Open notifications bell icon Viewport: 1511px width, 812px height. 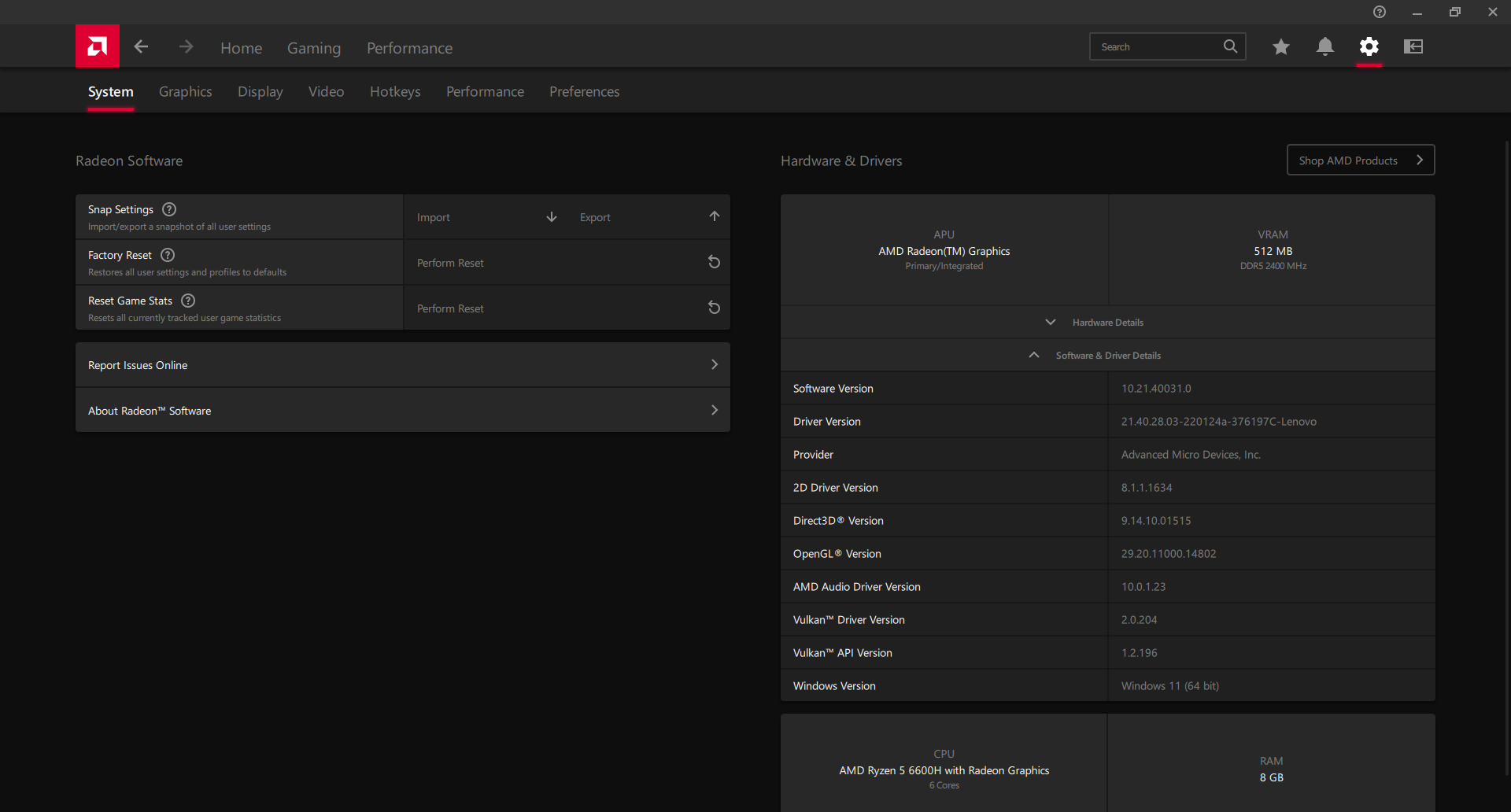(x=1325, y=47)
